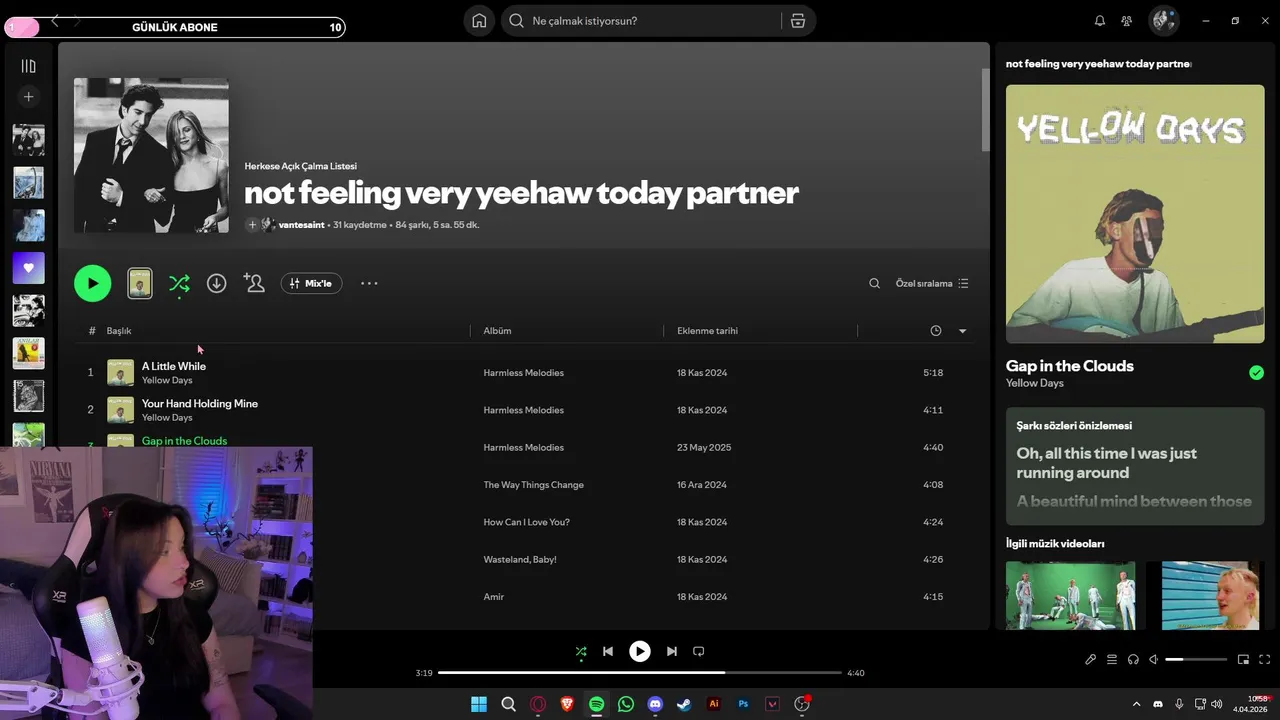Mute the volume speaker icon

point(1153,660)
